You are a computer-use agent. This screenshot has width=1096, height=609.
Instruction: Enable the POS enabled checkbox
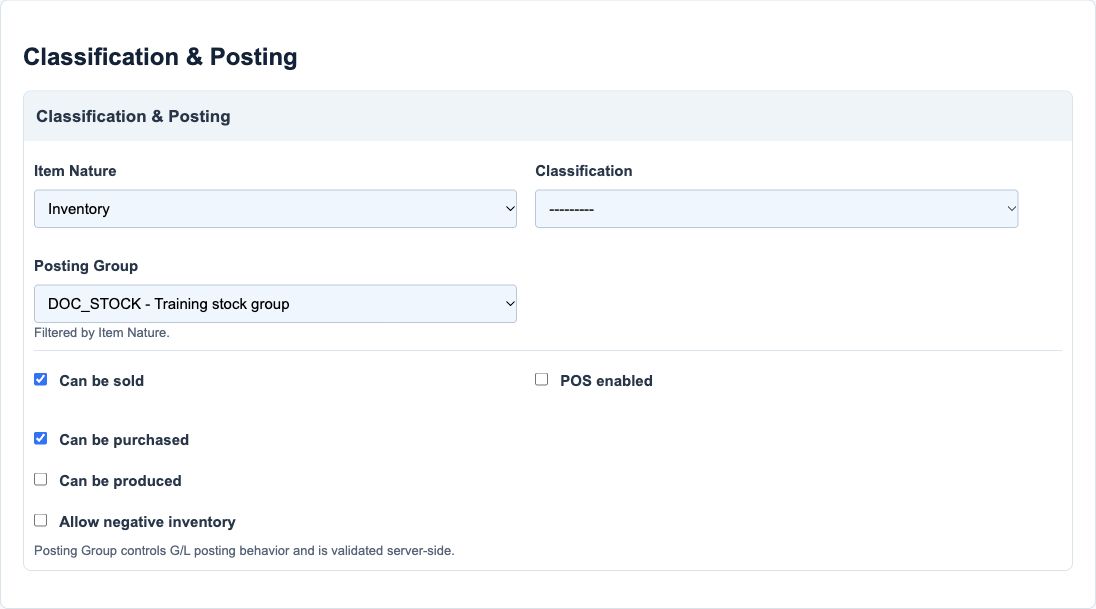point(542,380)
